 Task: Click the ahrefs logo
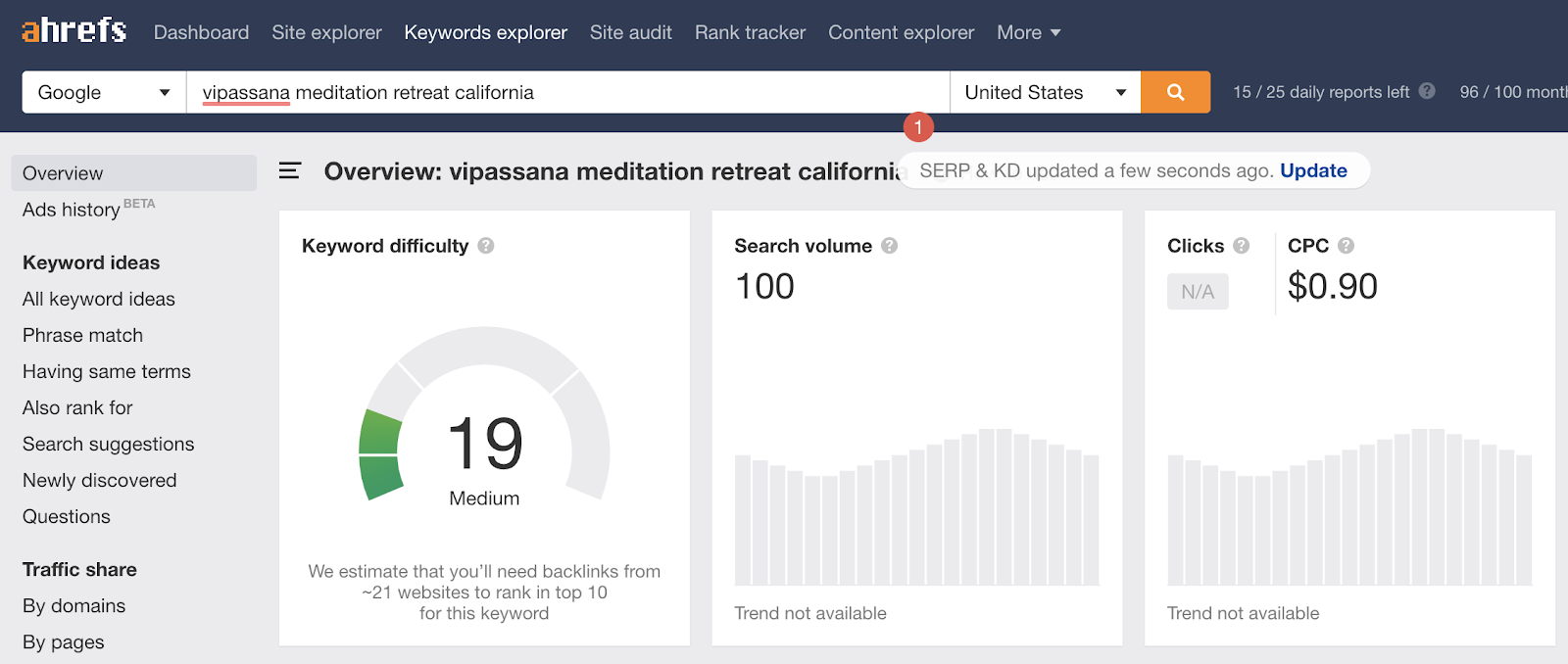pos(74,30)
